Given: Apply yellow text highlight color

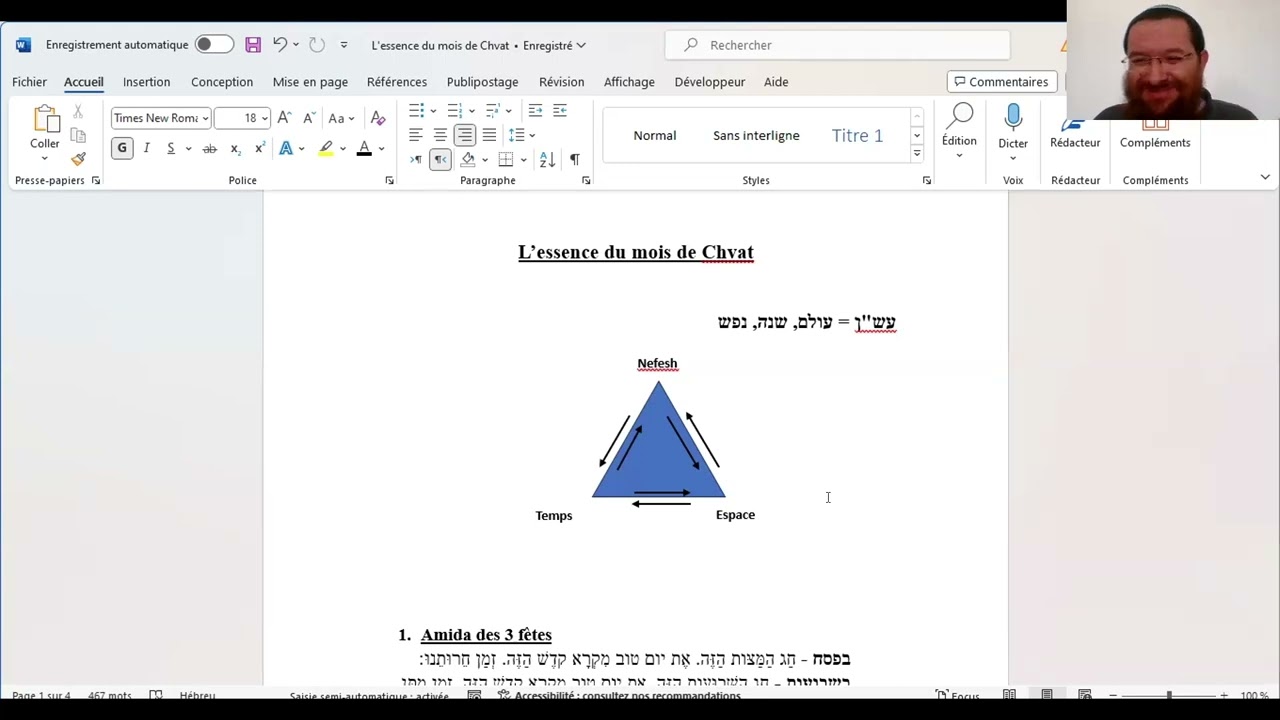Looking at the screenshot, I should point(326,149).
